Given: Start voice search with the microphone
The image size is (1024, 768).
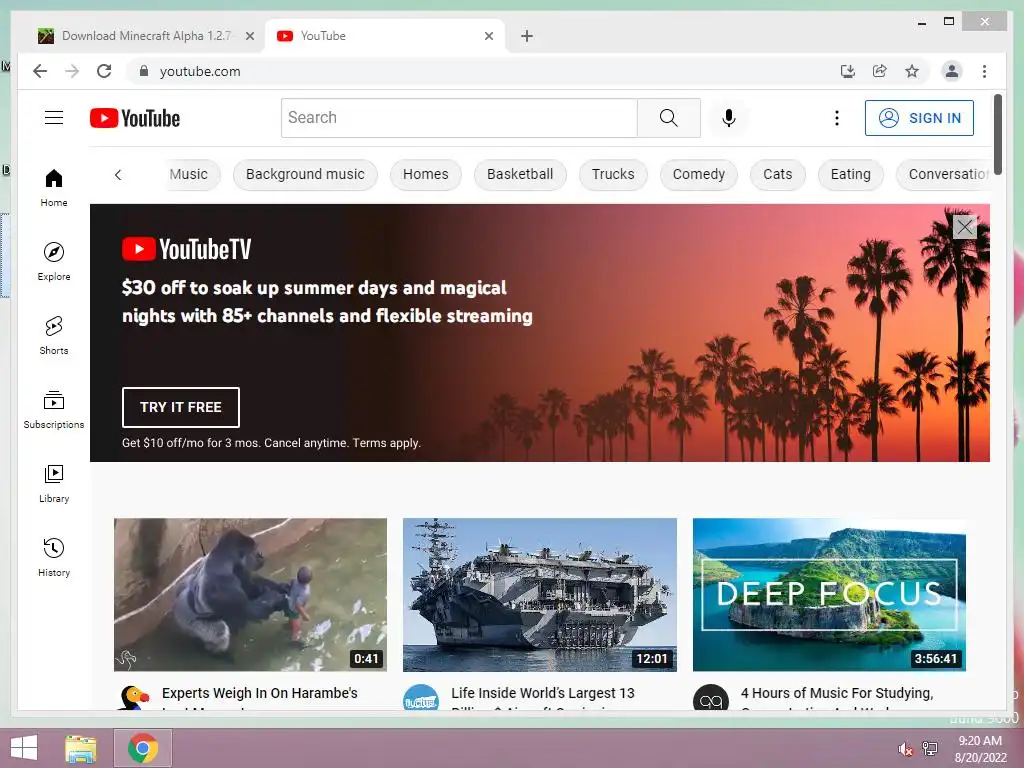Looking at the screenshot, I should tap(729, 118).
